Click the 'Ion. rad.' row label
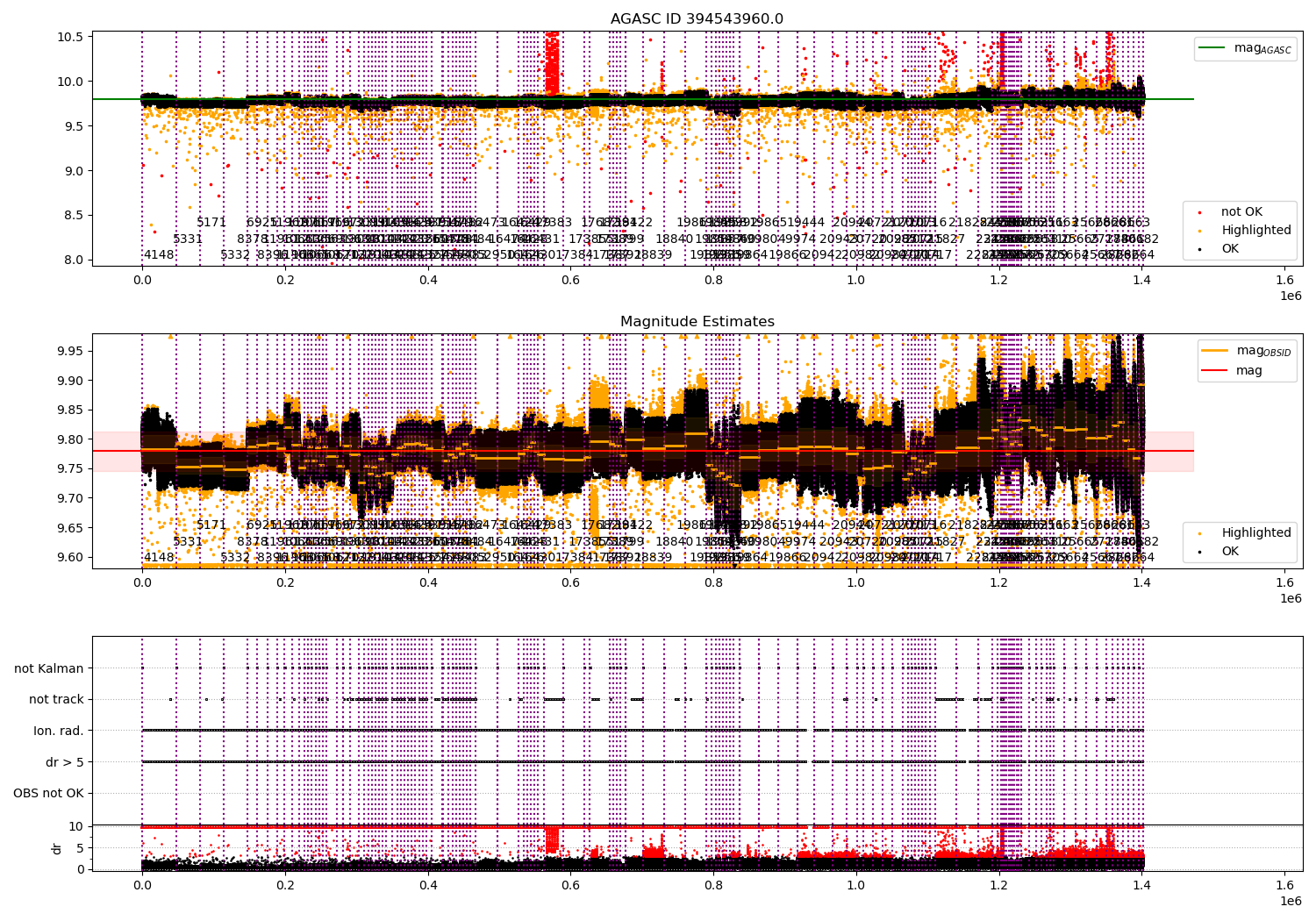 pyautogui.click(x=59, y=731)
